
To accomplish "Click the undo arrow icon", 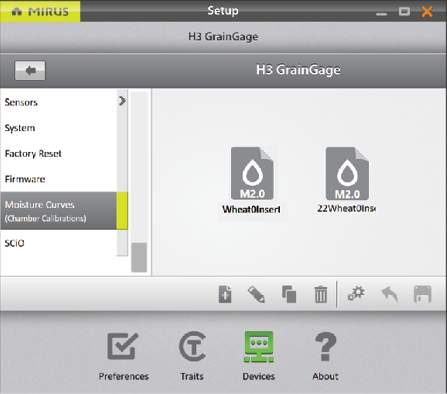I will coord(390,295).
